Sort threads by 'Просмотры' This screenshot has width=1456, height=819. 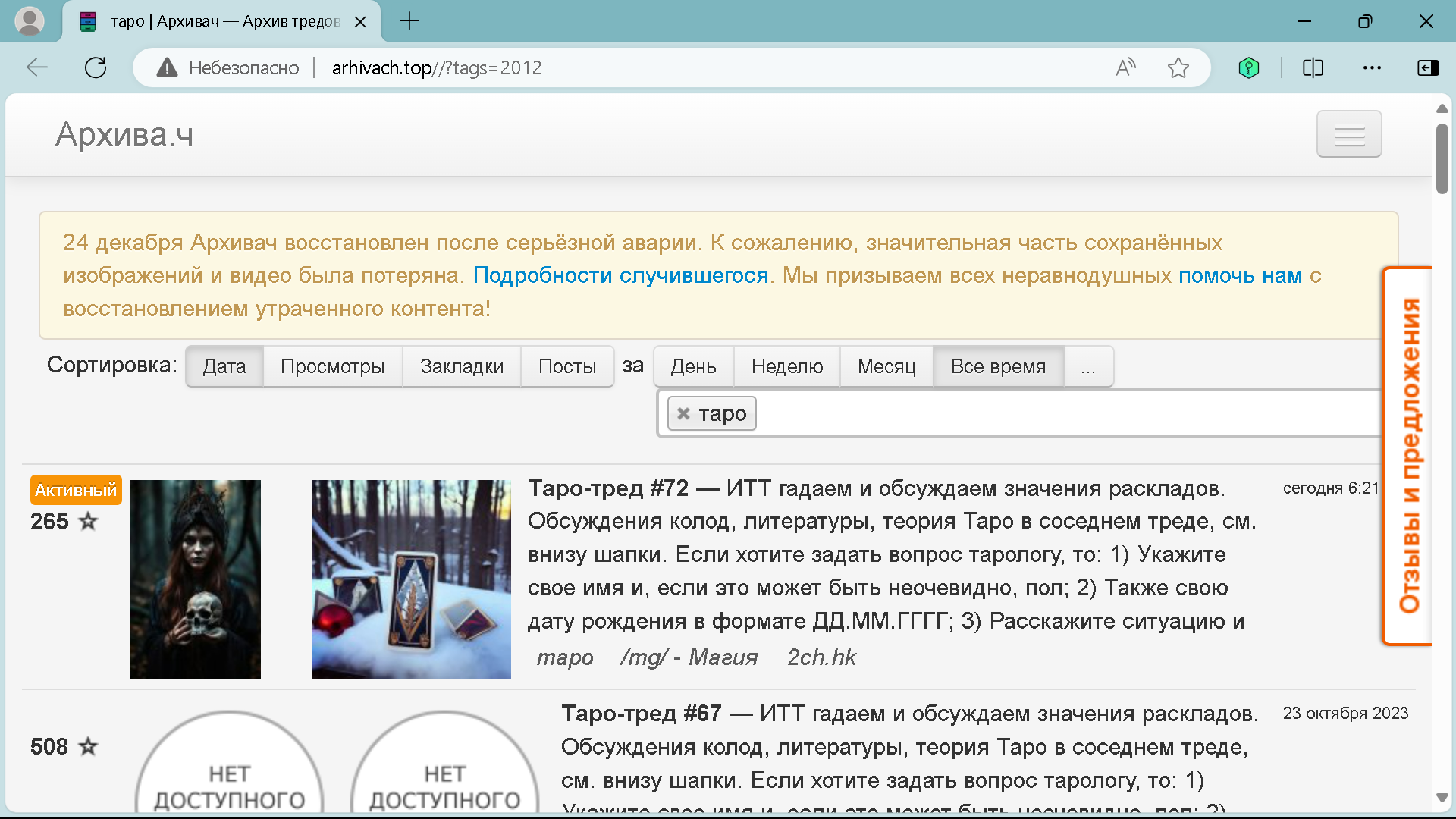click(333, 366)
